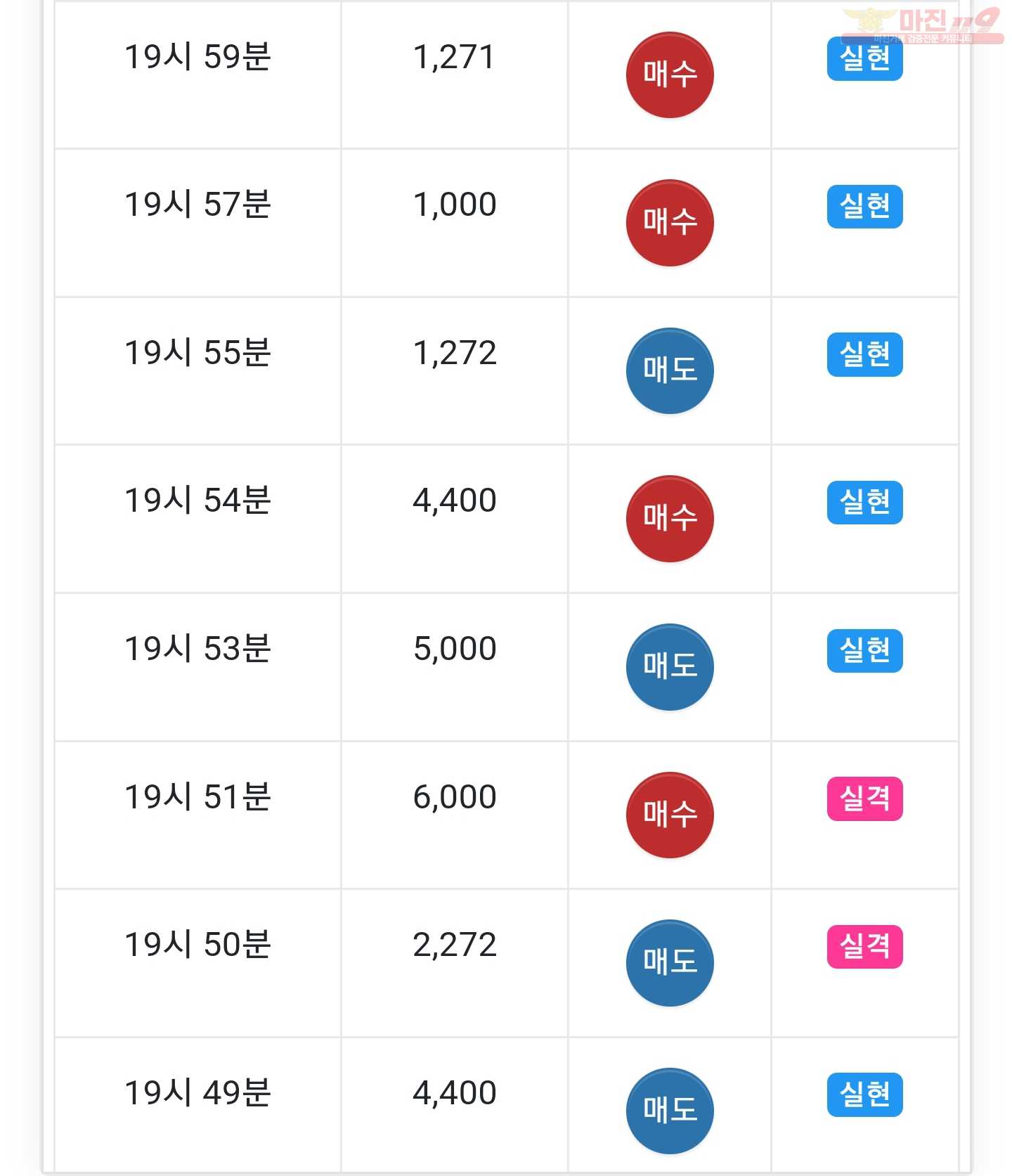This screenshot has width=1012, height=1176.
Task: Click the red 매수 circle in 19시 54분 row
Action: pos(670,519)
